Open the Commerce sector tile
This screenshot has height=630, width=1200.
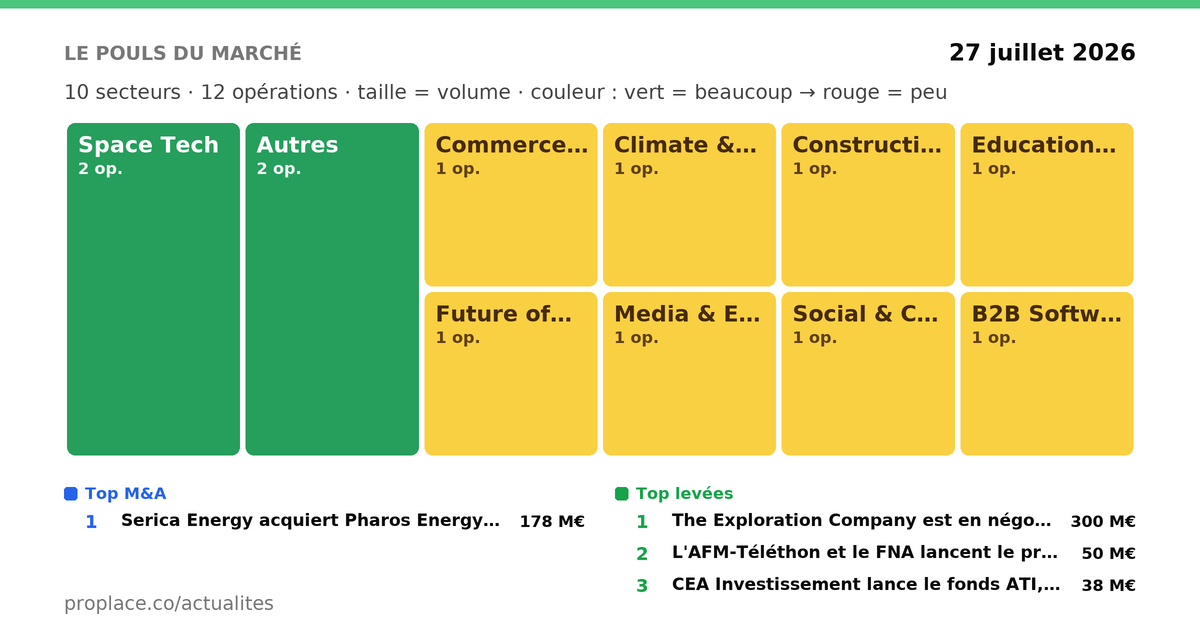(x=511, y=205)
